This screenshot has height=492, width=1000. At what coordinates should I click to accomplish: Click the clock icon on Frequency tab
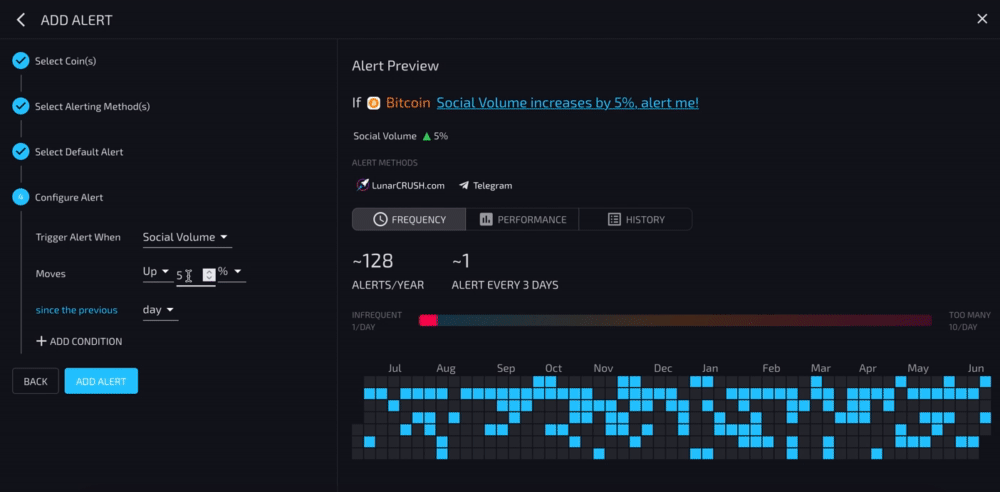tap(380, 220)
